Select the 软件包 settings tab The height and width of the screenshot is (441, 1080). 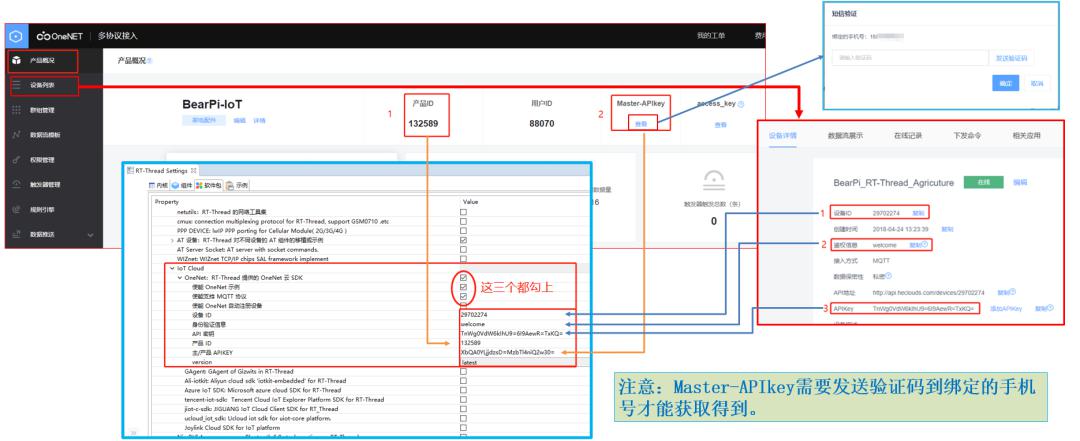(209, 186)
